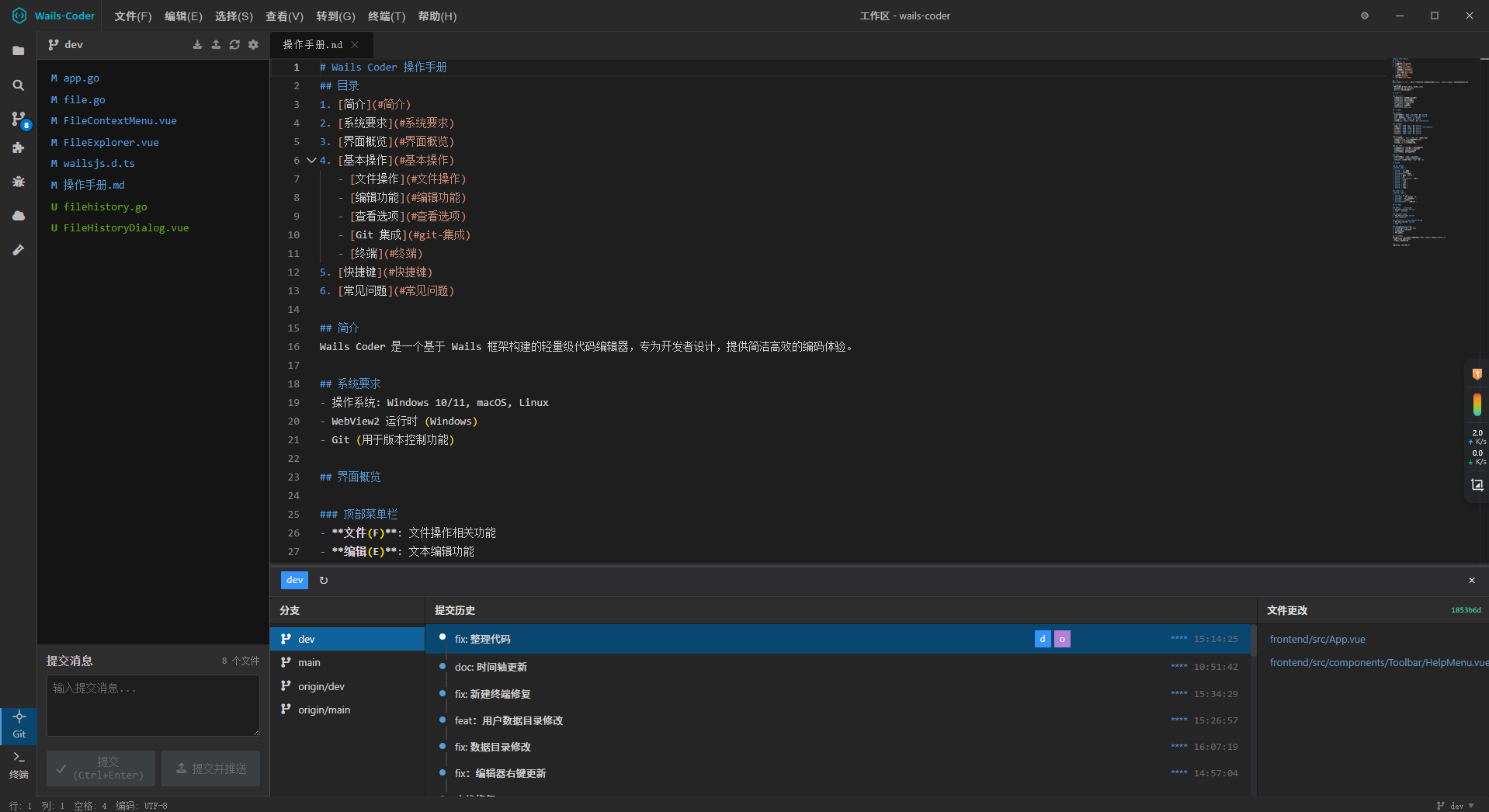Select the origin/main branch
Screen dimensions: 1489x812
click(x=347, y=710)
